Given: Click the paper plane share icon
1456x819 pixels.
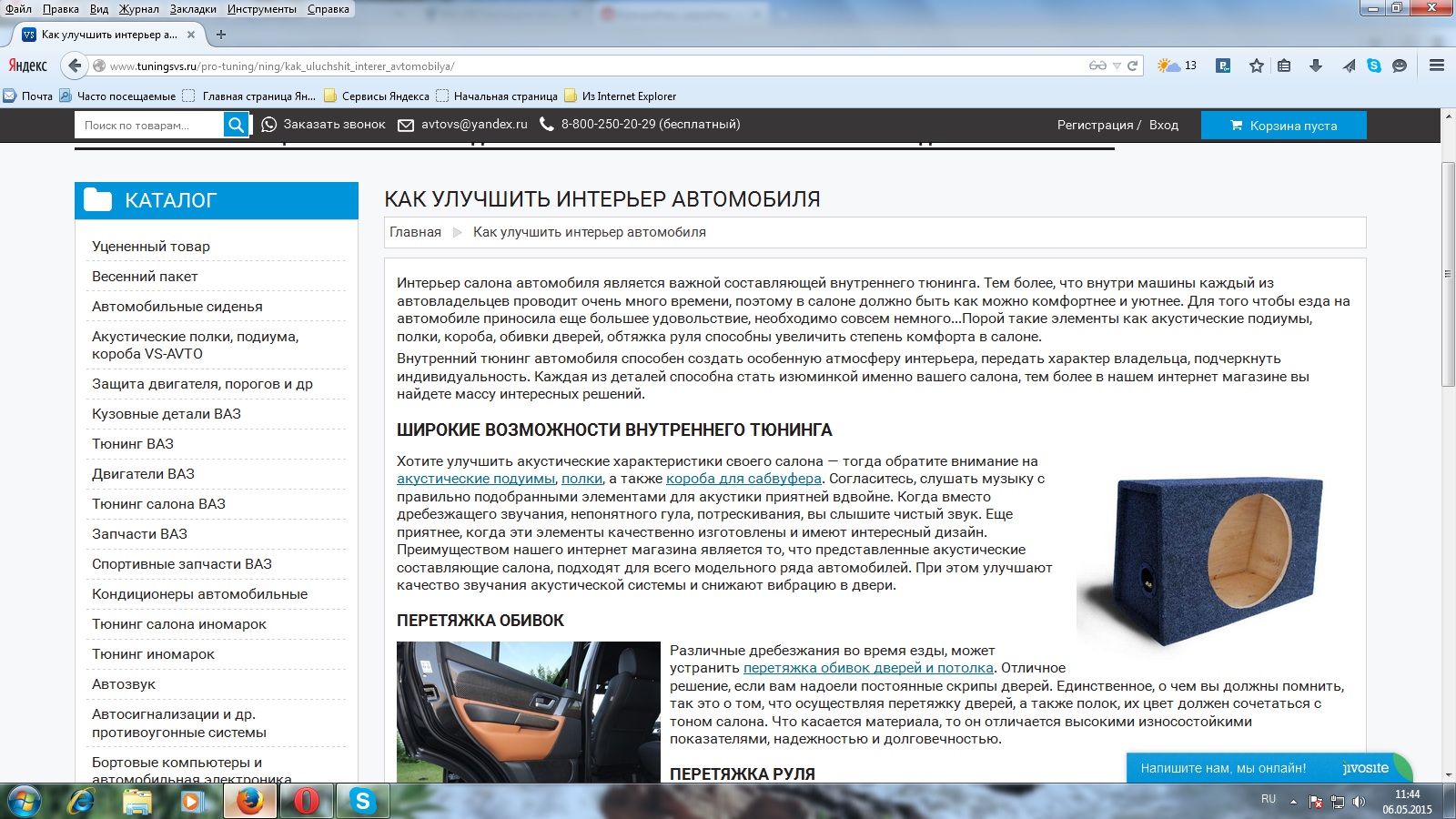Looking at the screenshot, I should [1349, 66].
